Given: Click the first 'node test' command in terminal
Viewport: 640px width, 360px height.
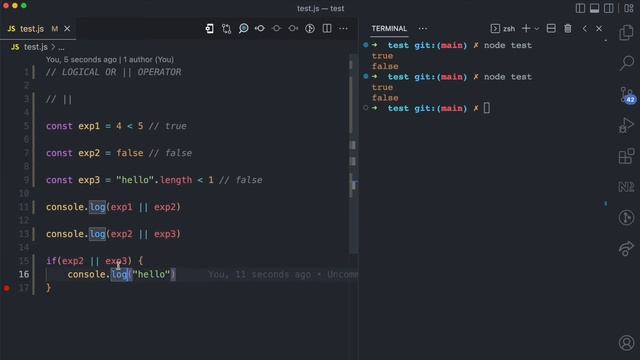Looking at the screenshot, I should click(x=508, y=45).
